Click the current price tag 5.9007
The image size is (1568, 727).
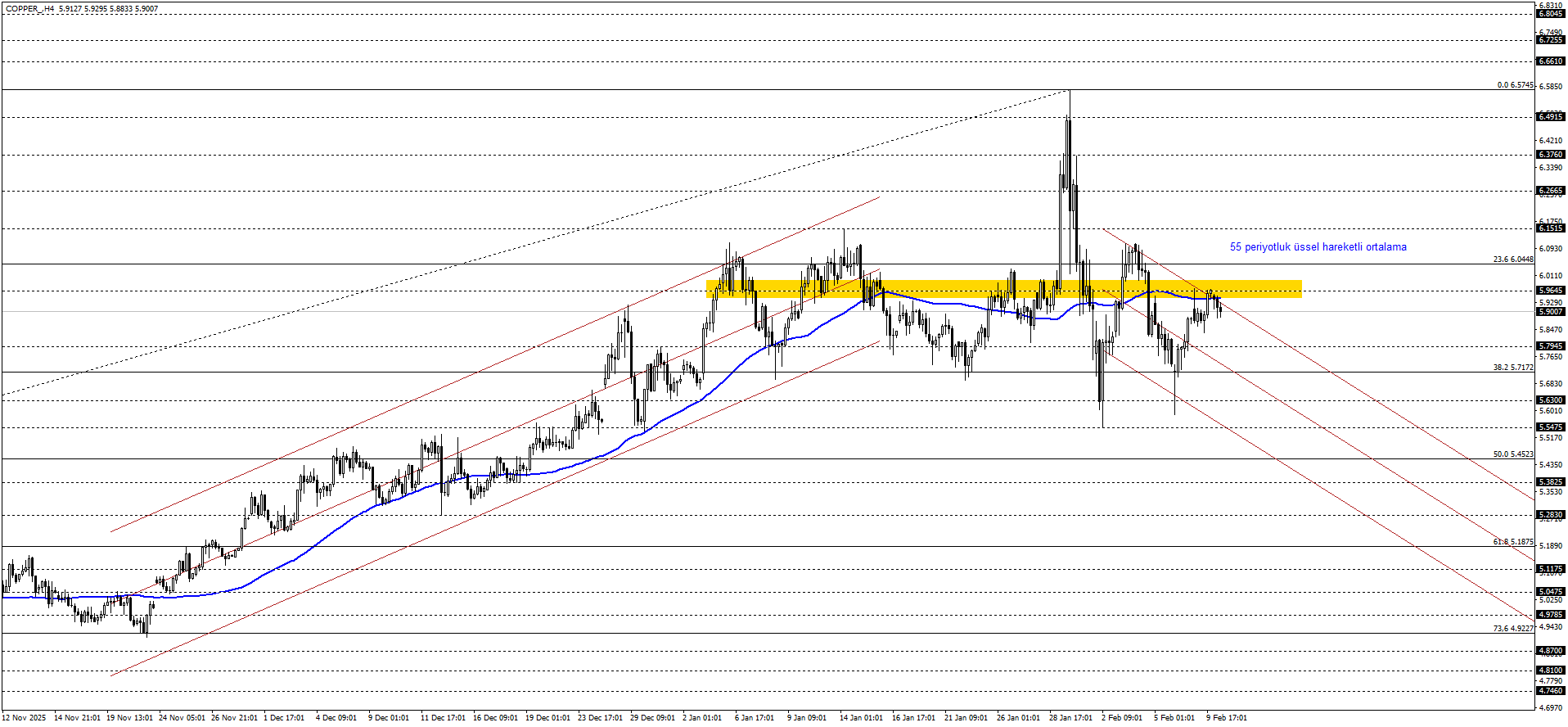click(x=1551, y=312)
